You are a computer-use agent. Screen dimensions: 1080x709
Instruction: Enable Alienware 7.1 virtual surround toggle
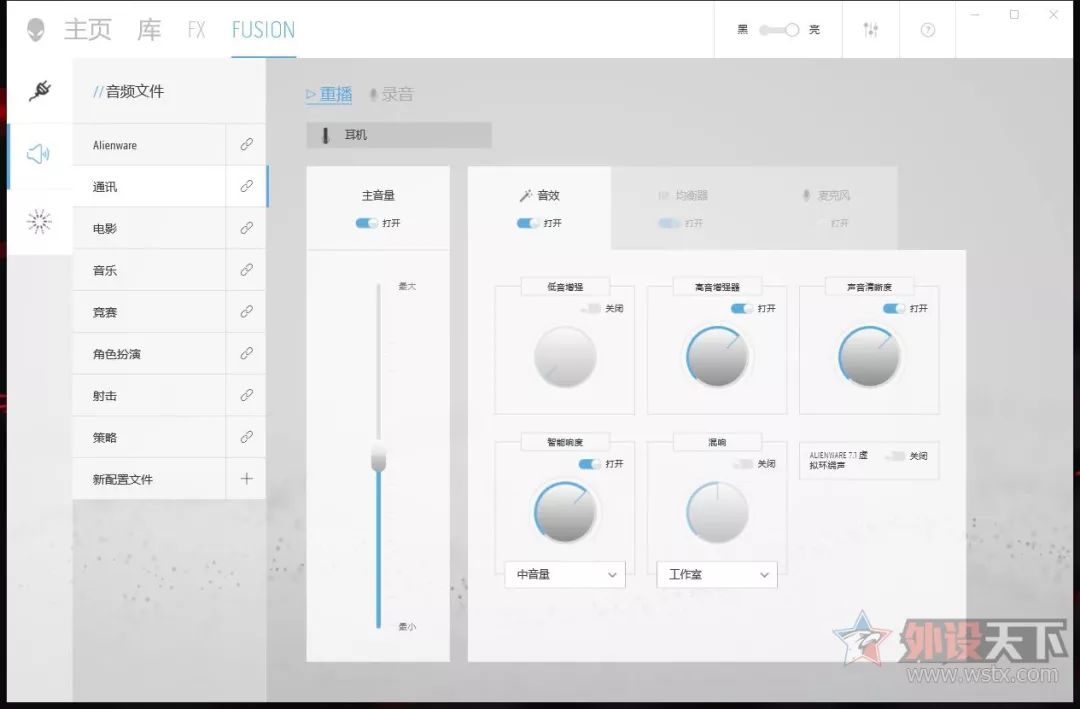click(894, 456)
